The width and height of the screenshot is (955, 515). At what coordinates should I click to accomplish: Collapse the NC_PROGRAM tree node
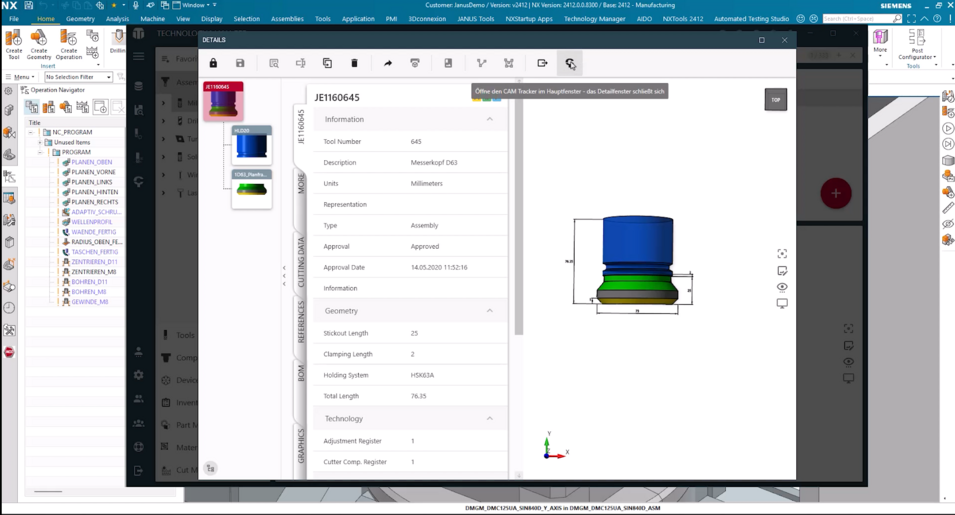30,132
